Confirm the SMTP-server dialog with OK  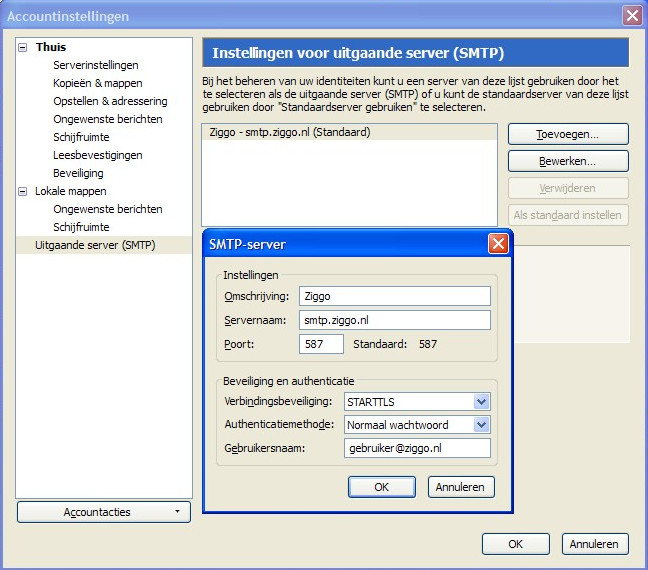[381, 487]
